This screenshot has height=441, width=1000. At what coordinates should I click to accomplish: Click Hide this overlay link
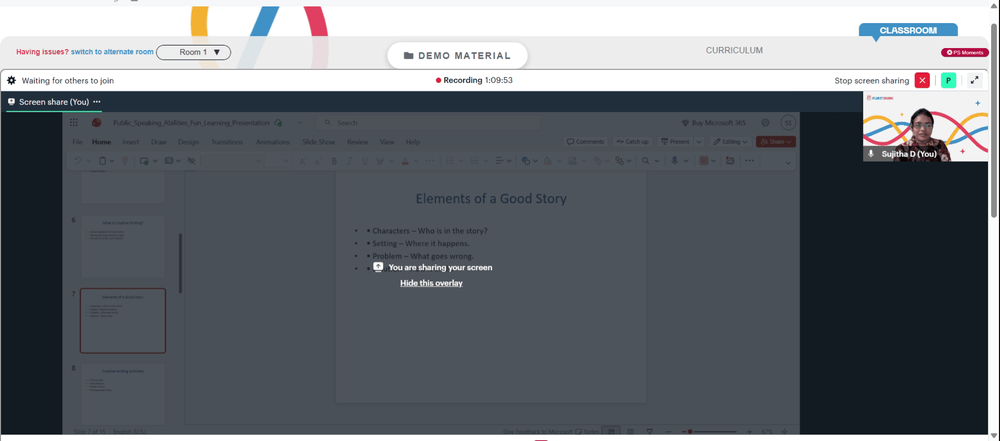pos(431,283)
